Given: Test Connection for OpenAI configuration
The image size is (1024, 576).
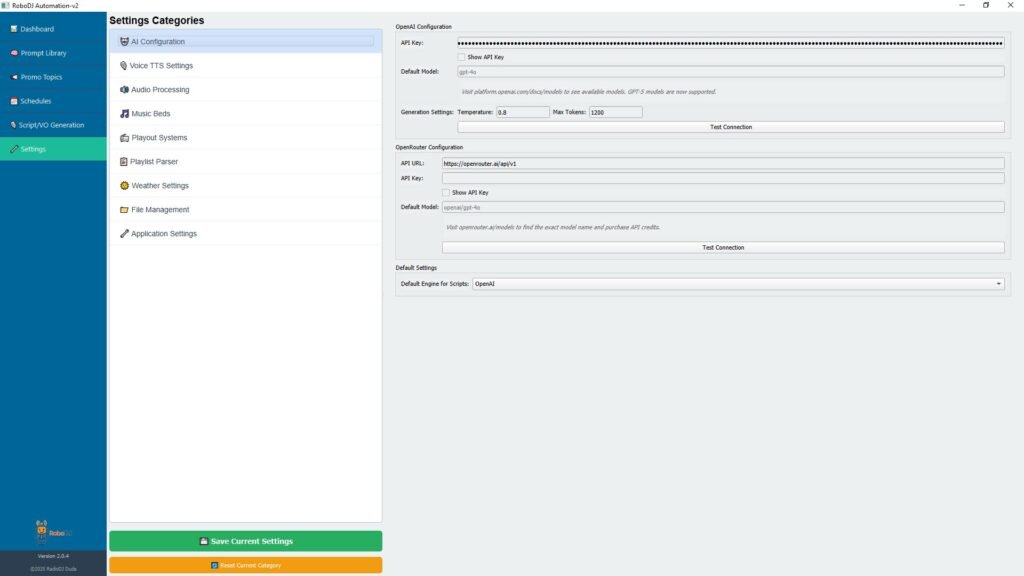Looking at the screenshot, I should [730, 127].
